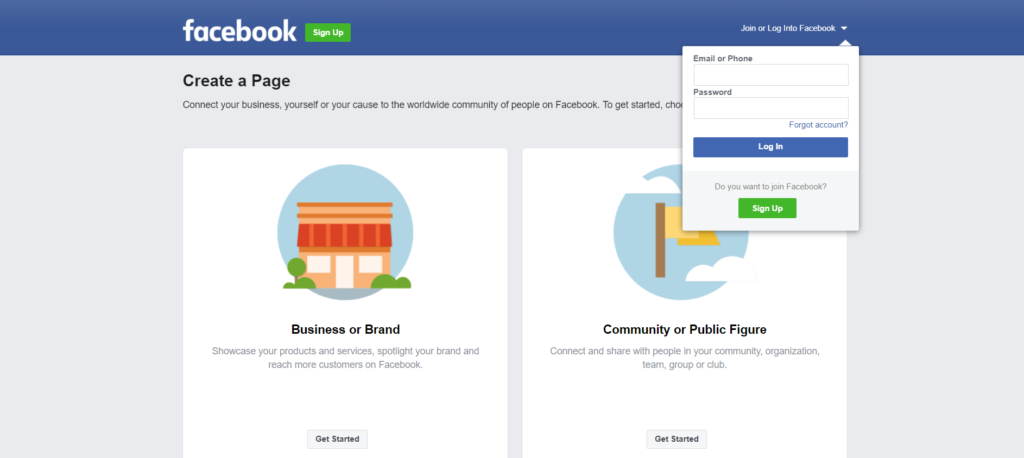
Task: Click the Email or Phone field label
Action: coord(722,59)
